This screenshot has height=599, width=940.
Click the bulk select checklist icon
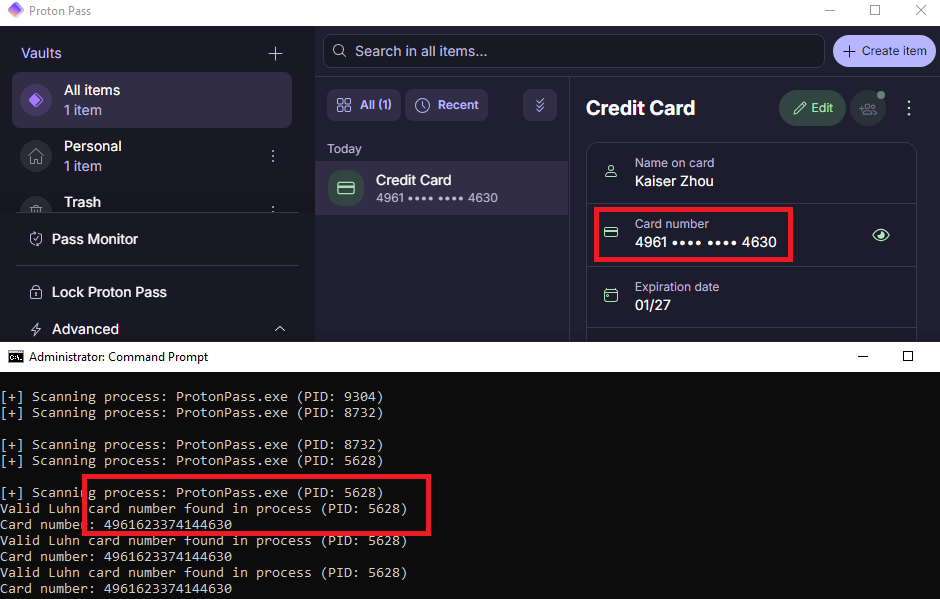540,105
